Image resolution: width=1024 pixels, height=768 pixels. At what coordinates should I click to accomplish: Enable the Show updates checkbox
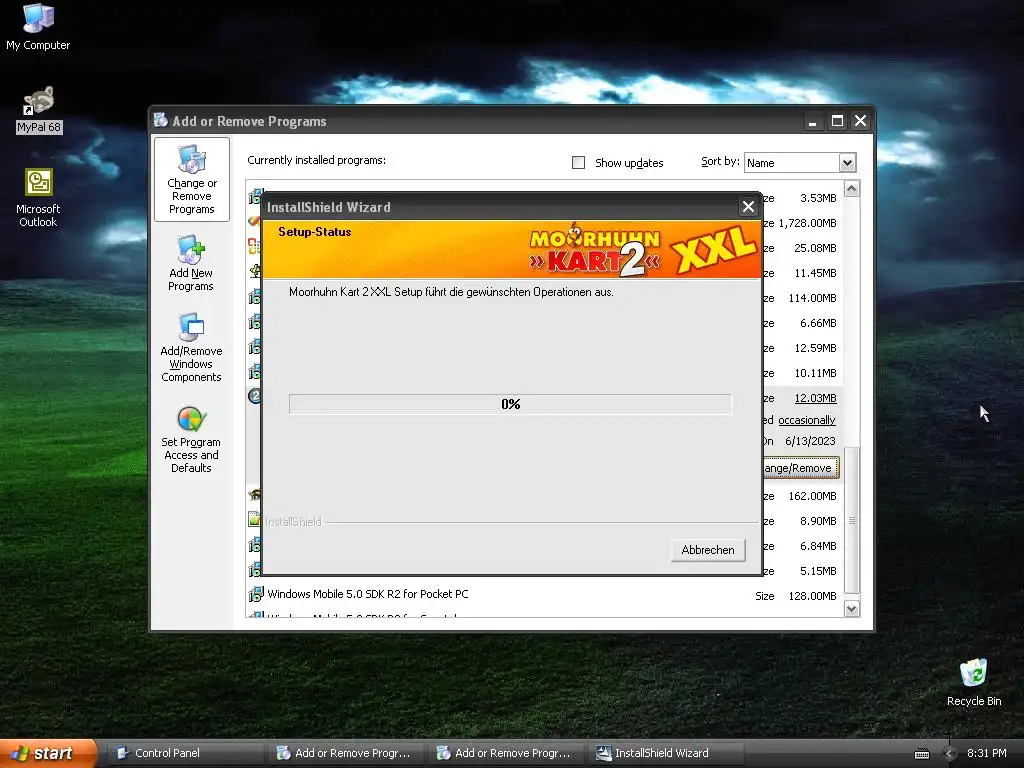pos(578,163)
